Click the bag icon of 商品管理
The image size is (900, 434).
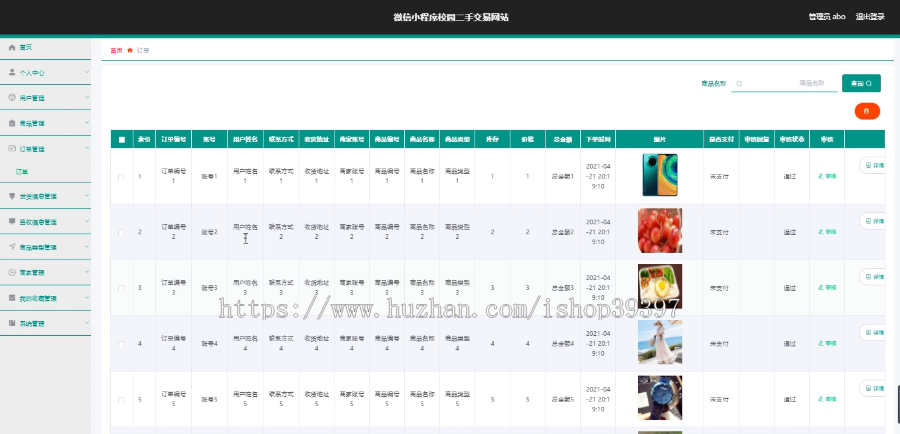(x=12, y=123)
